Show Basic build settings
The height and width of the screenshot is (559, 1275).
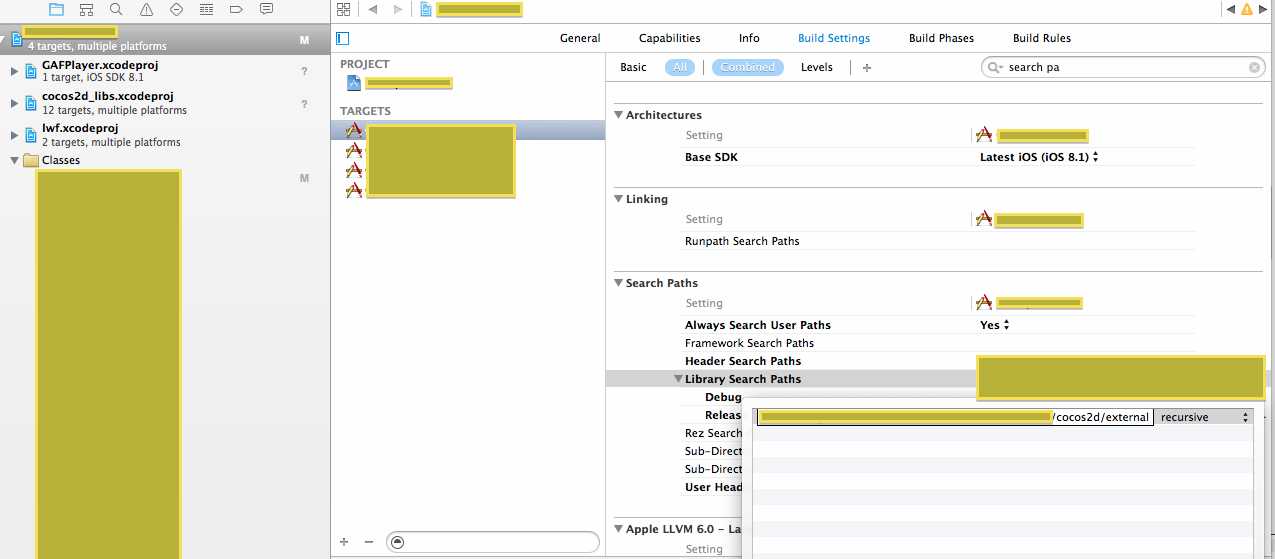pos(633,67)
